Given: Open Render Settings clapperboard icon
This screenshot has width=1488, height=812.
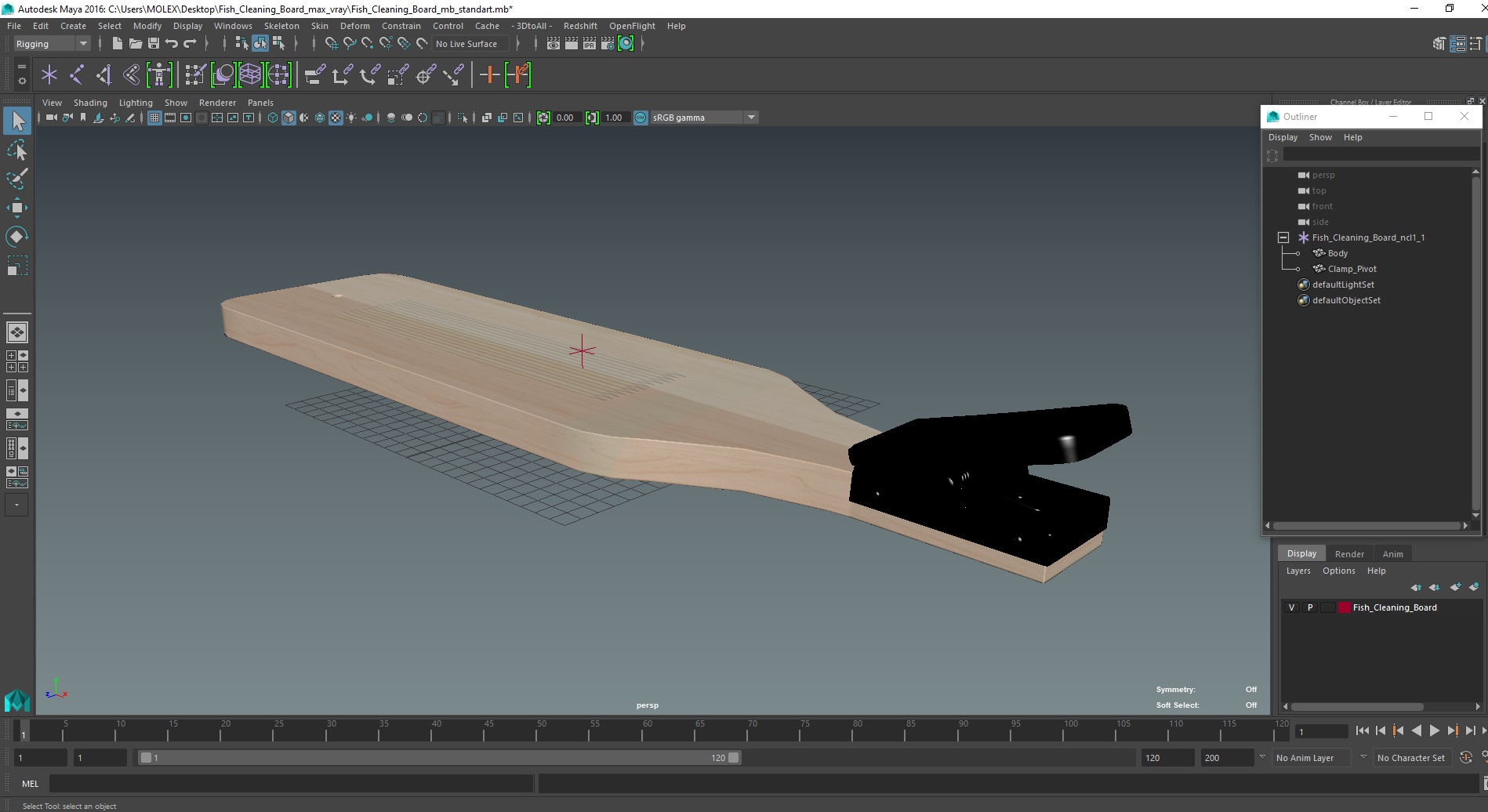Looking at the screenshot, I should tap(608, 44).
